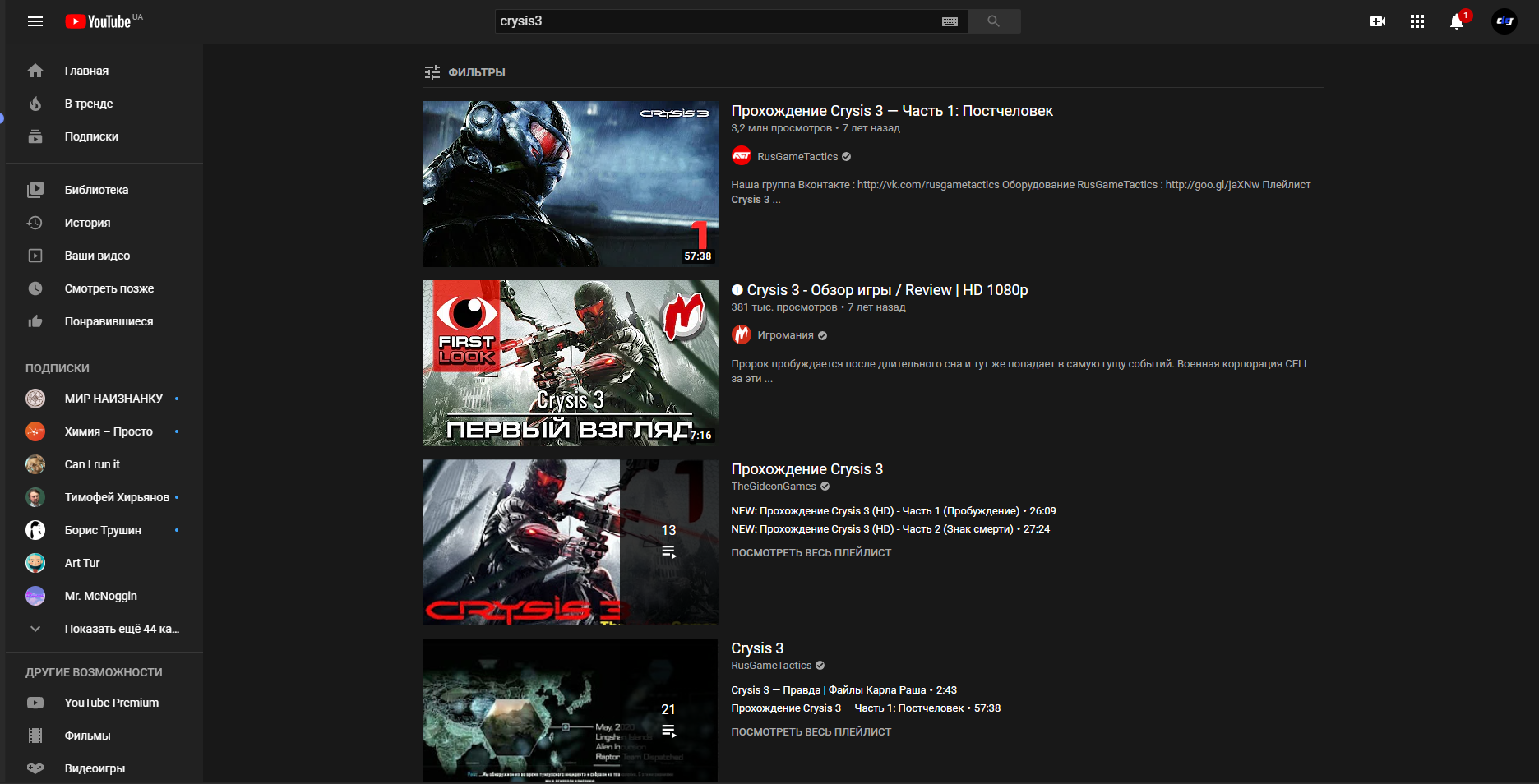This screenshot has width=1539, height=784.
Task: Click the Библиотека library icon
Action: click(x=35, y=190)
